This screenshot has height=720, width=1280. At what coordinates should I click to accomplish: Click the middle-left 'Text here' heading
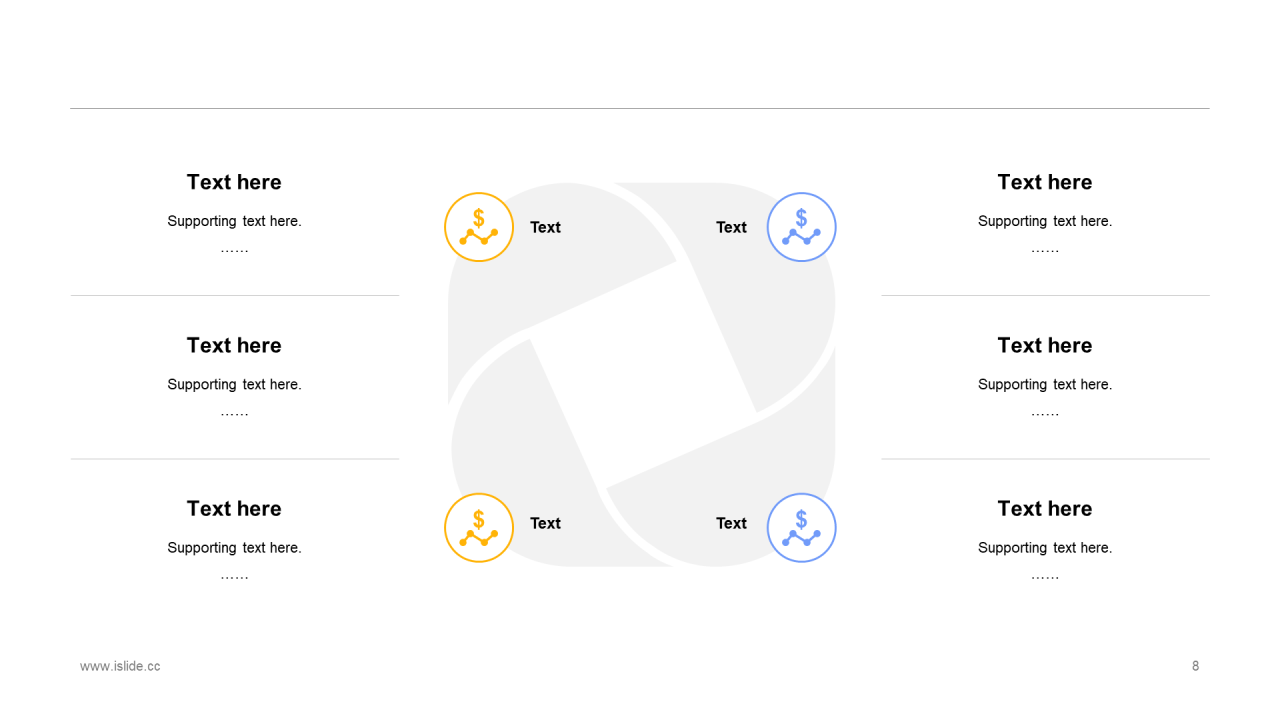point(234,345)
